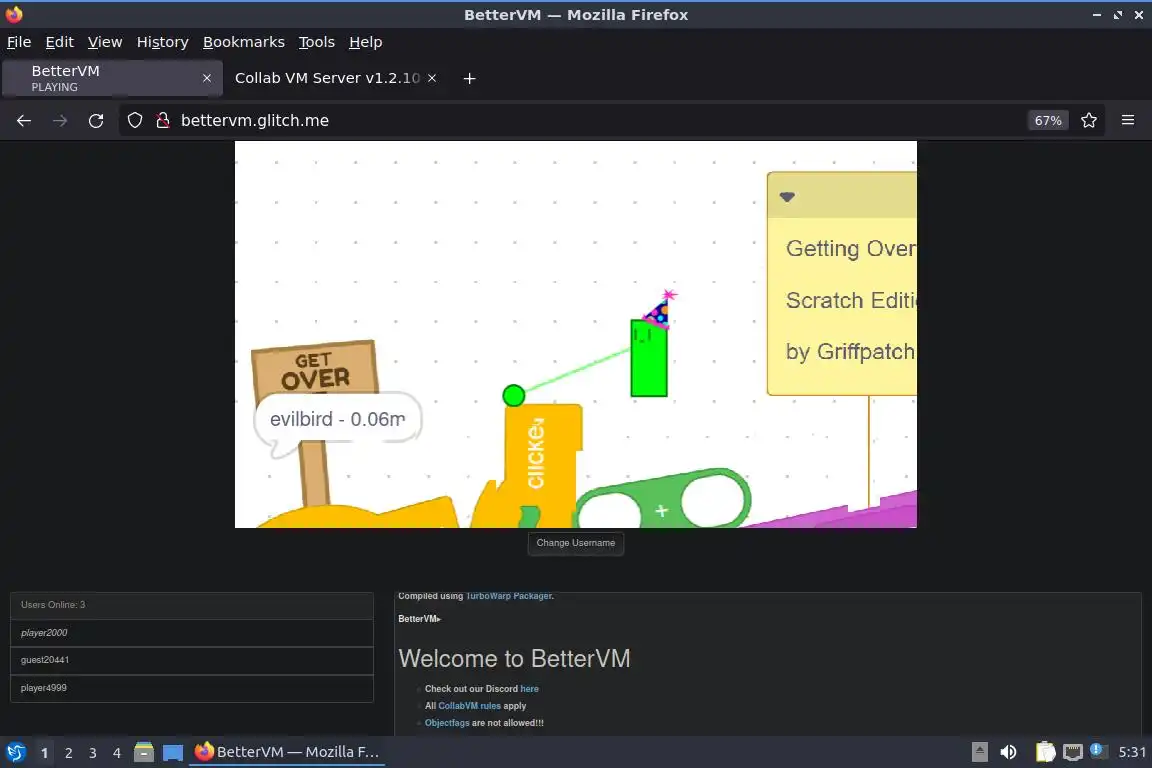Open a new tab with plus button

click(x=469, y=79)
